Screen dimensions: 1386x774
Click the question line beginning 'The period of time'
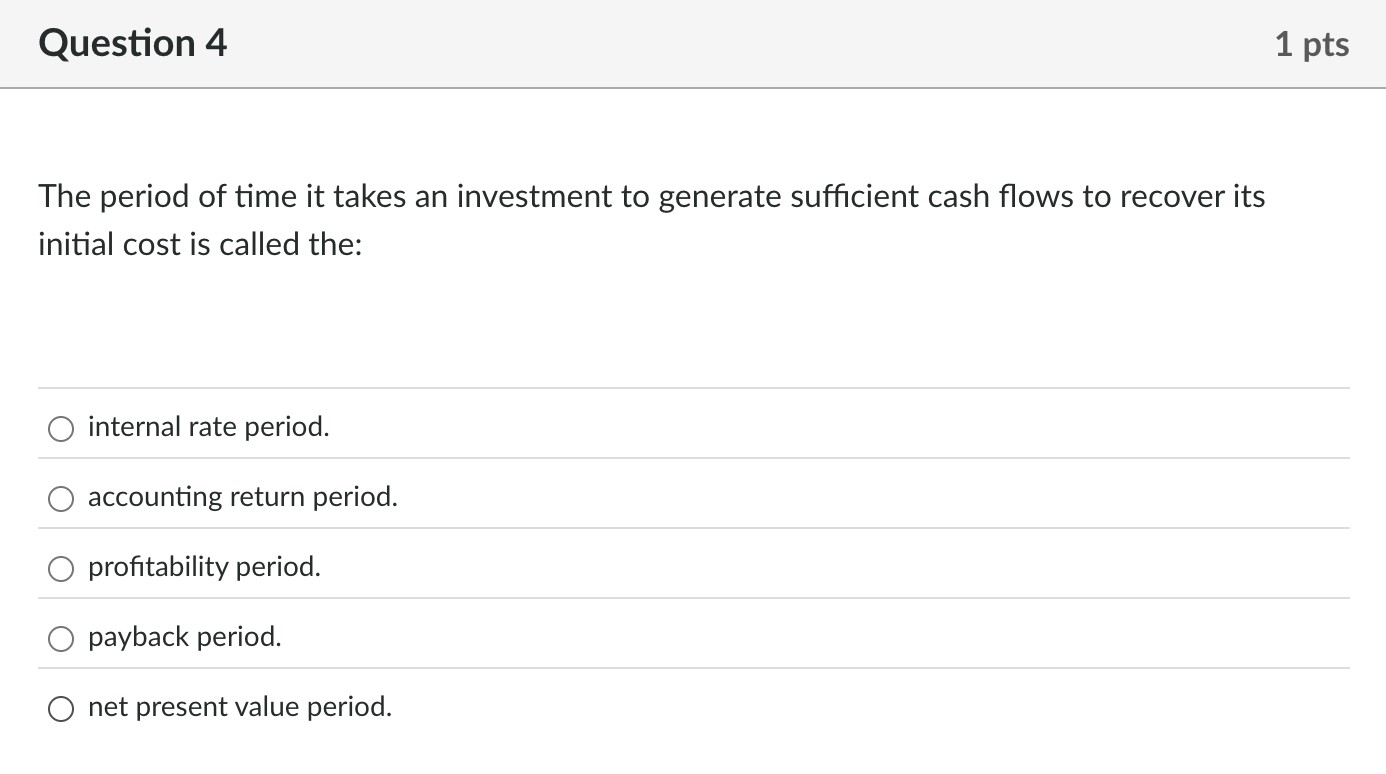tap(651, 197)
